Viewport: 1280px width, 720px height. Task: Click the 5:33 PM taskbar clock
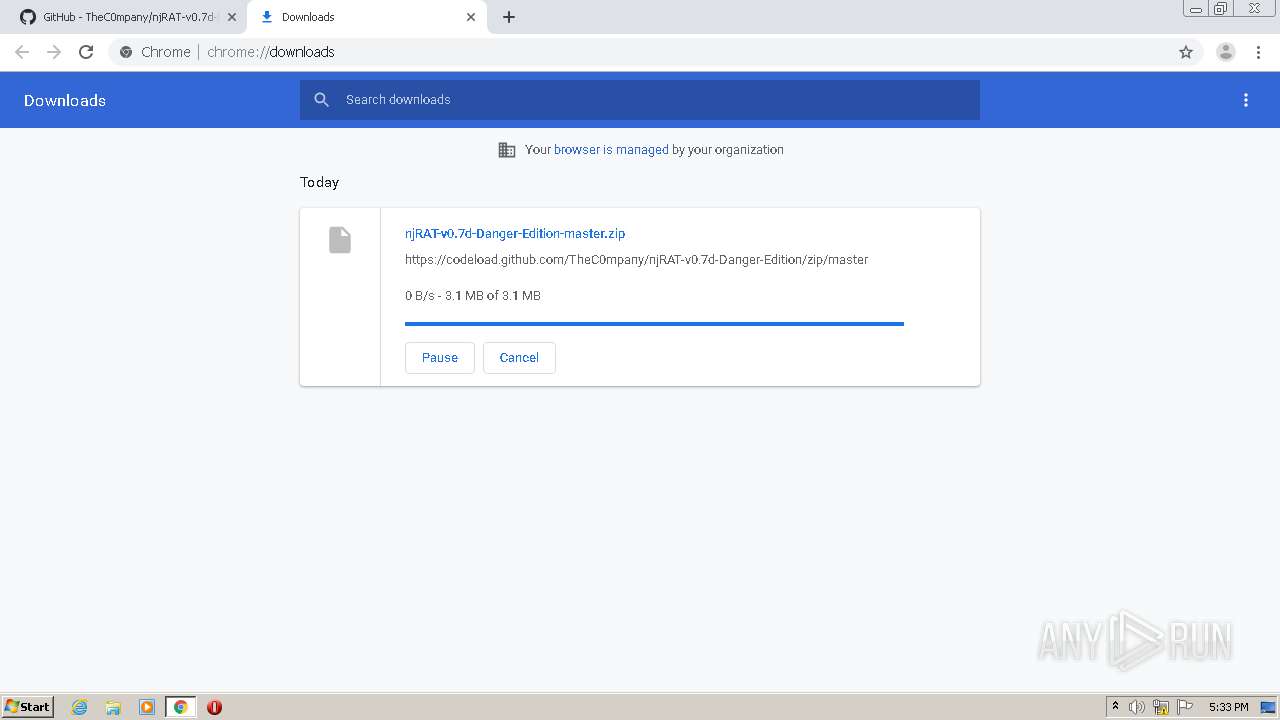coord(1228,707)
